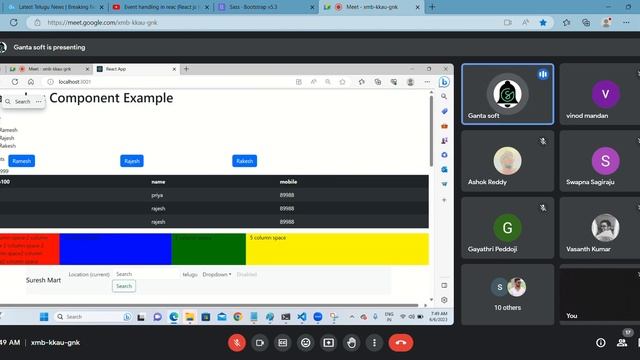Click the blue Rakesh button in the shared screen

(244, 161)
